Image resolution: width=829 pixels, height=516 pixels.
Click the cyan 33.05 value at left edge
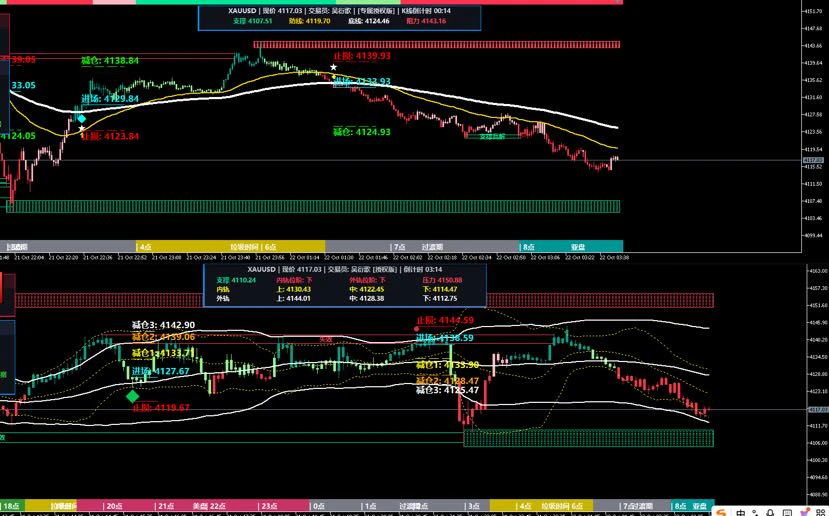(23, 86)
